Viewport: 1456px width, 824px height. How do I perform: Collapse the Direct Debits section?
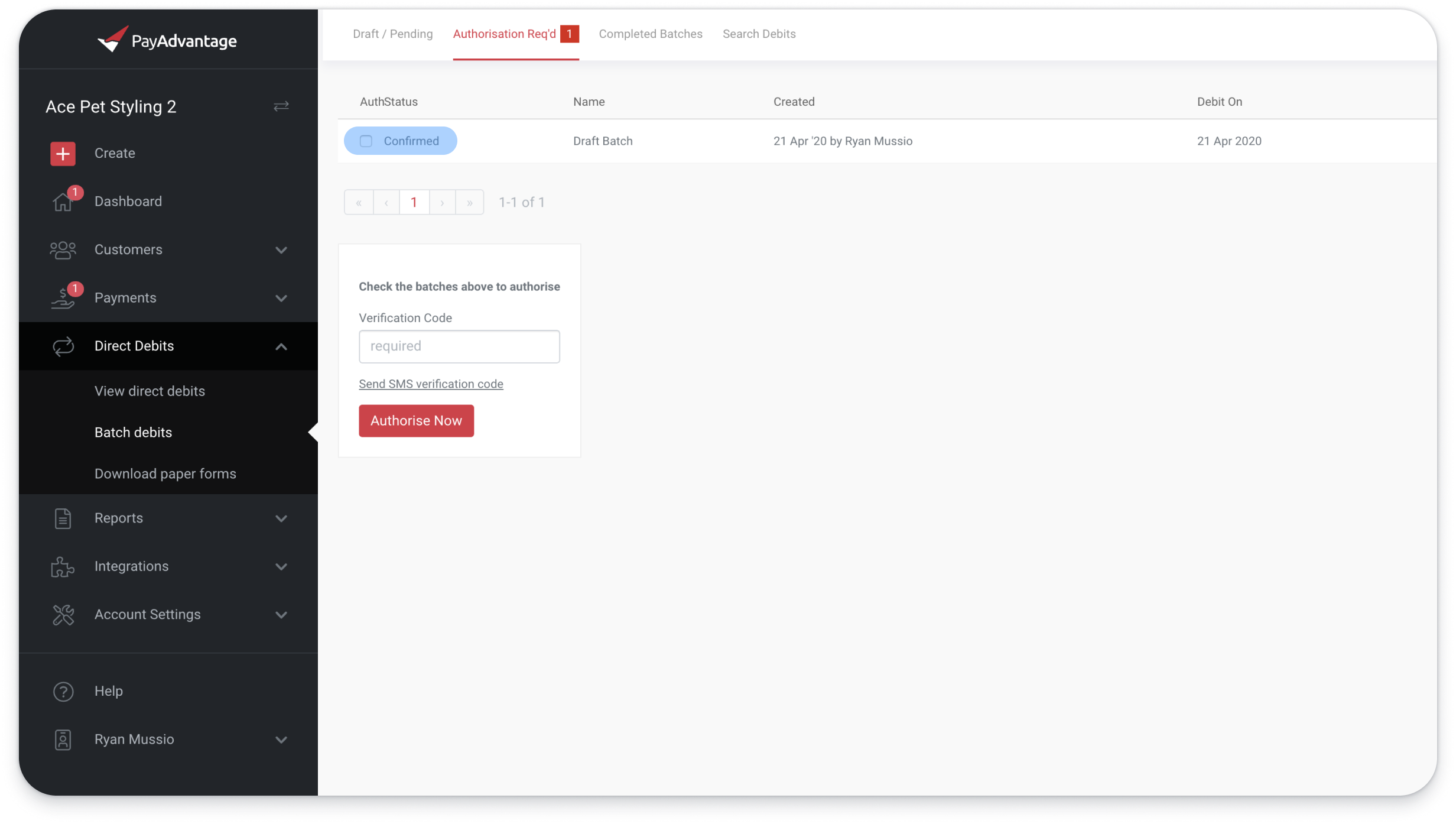(x=281, y=346)
